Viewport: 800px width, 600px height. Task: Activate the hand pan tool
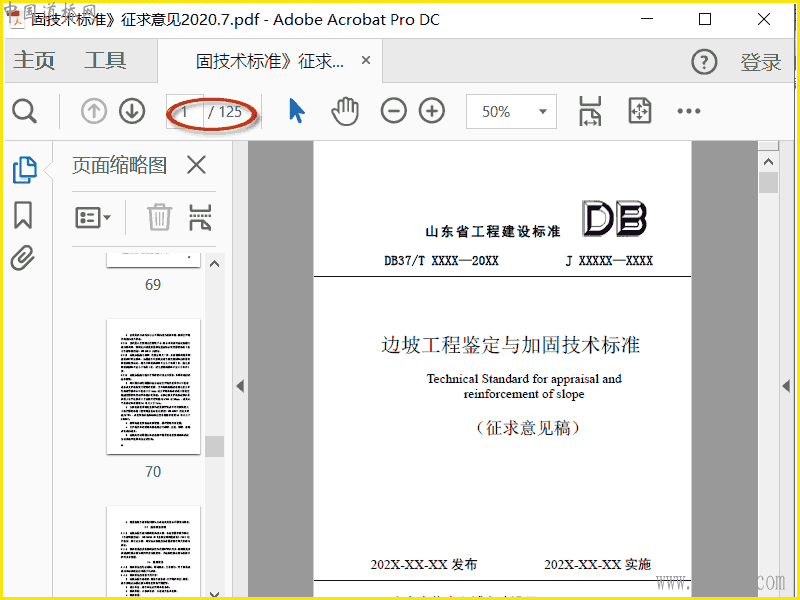[345, 111]
